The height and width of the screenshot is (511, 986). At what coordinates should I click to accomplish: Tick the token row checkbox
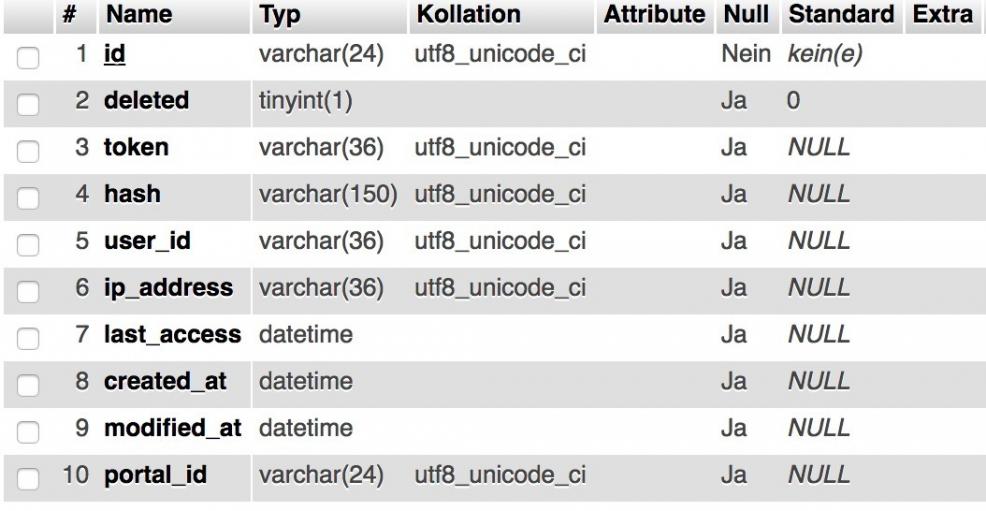(x=31, y=149)
